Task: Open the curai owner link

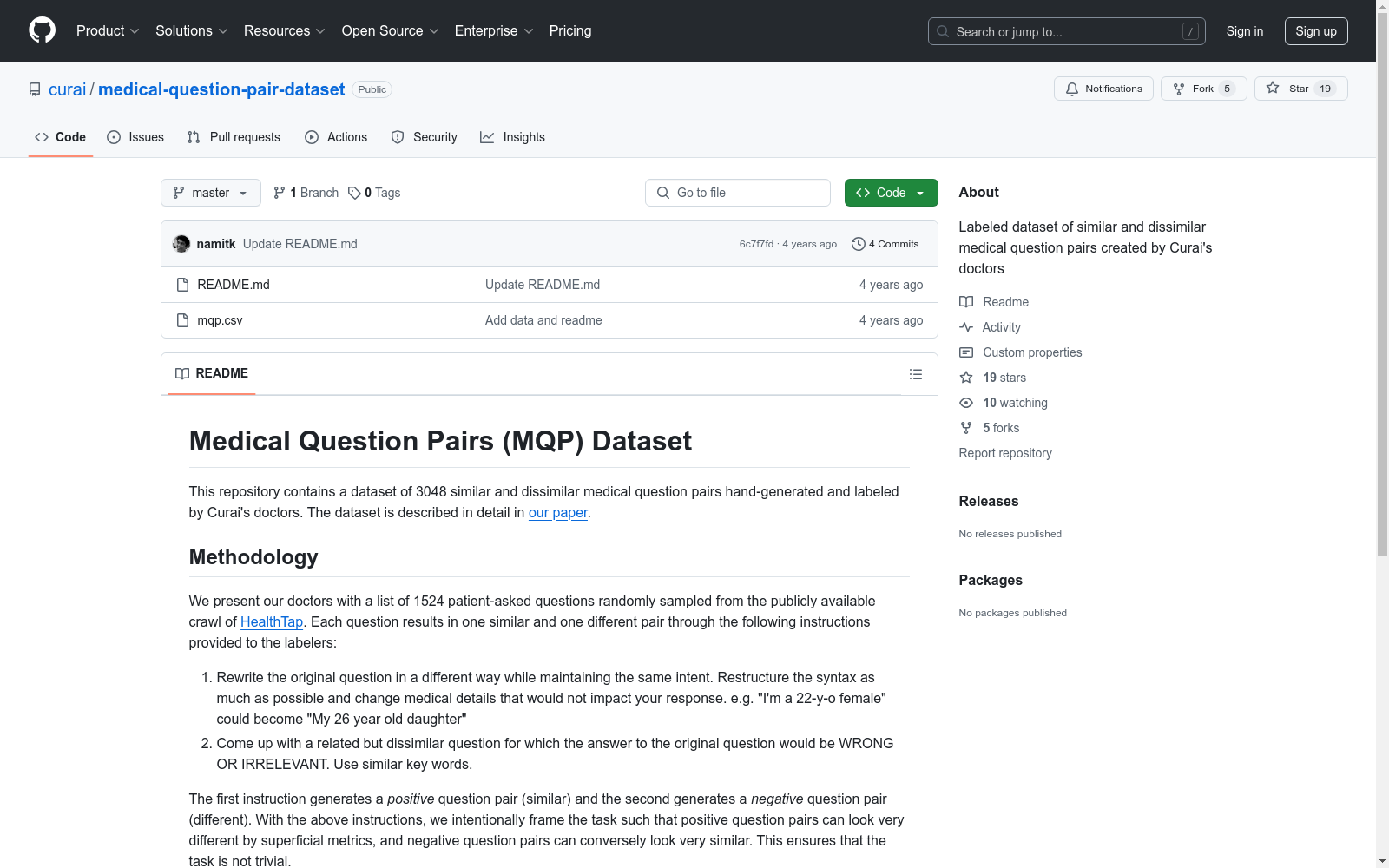Action: [67, 89]
